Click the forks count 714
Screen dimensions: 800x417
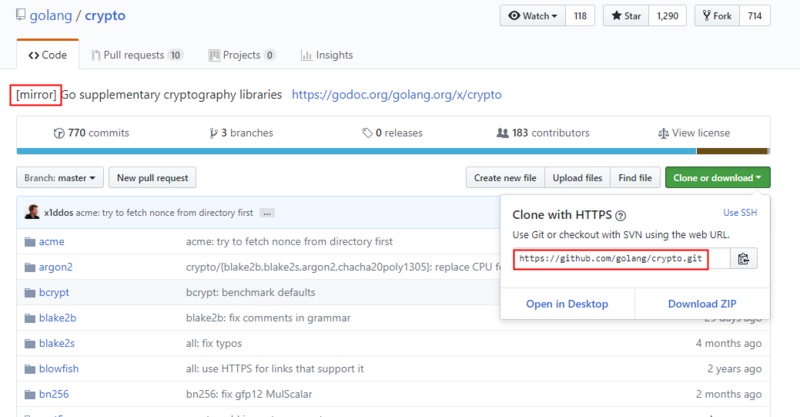(755, 16)
